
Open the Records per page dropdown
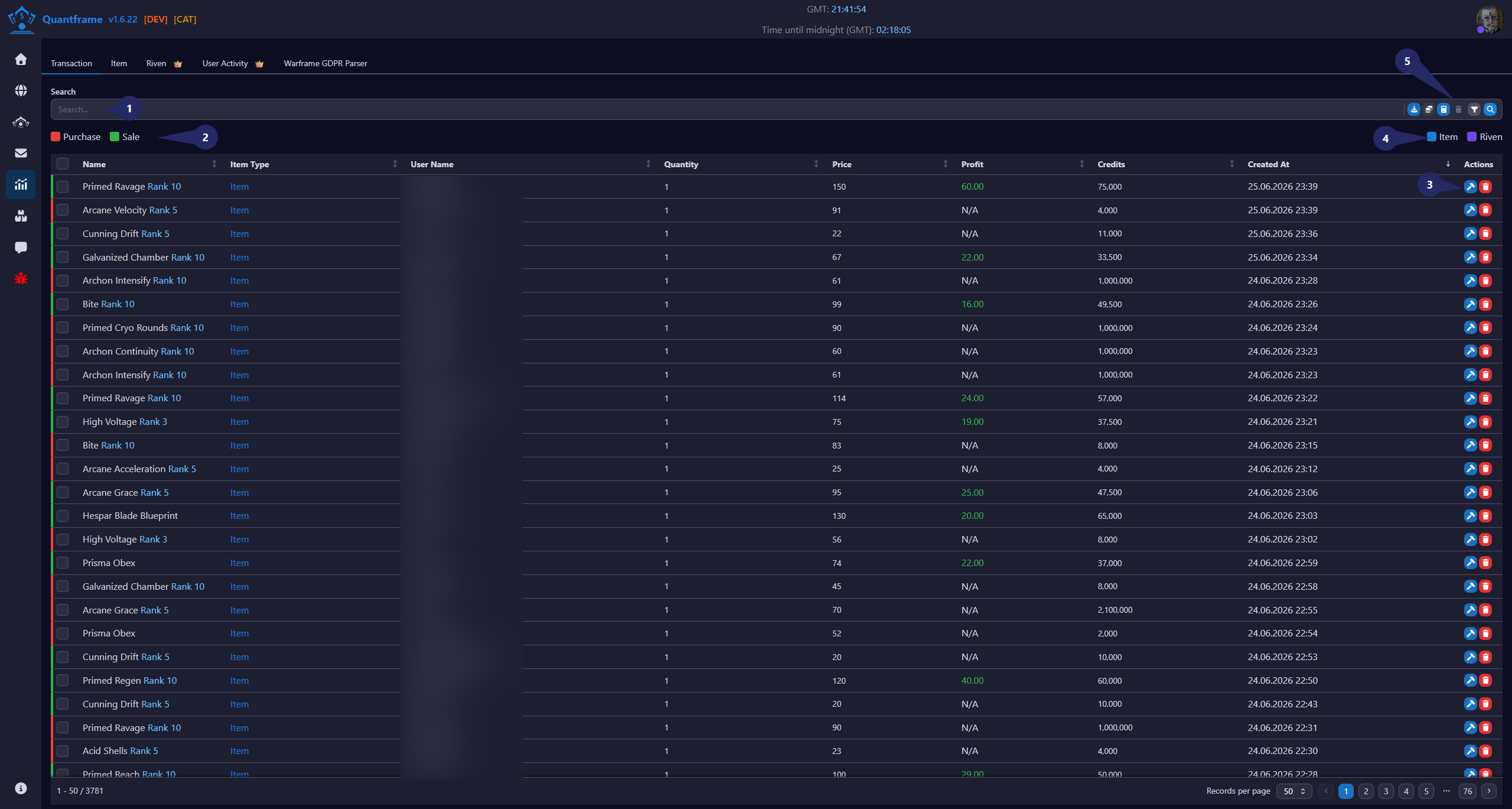(x=1294, y=791)
